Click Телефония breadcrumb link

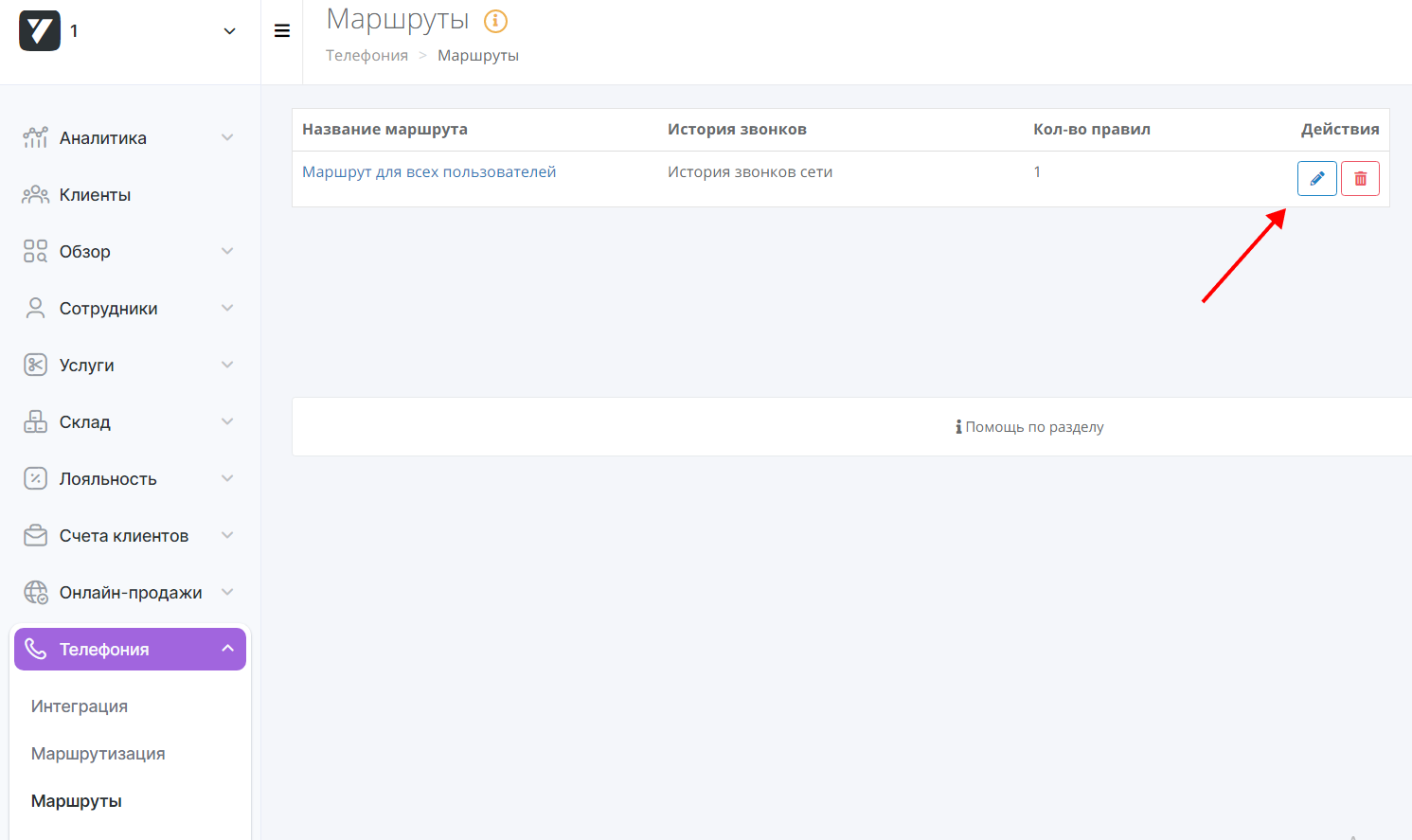366,56
